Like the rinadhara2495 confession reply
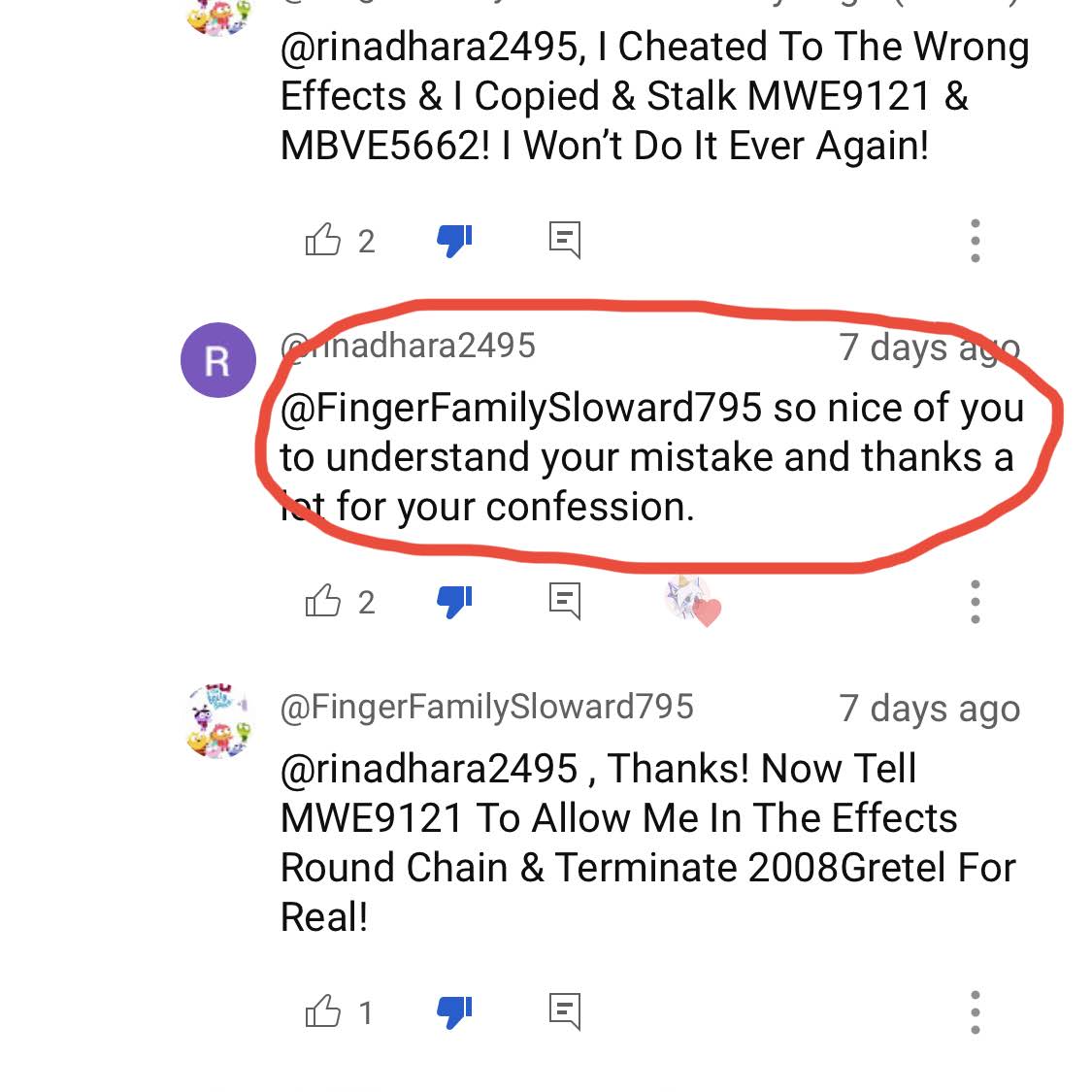Screen dimensions: 1092x1092 tap(323, 601)
